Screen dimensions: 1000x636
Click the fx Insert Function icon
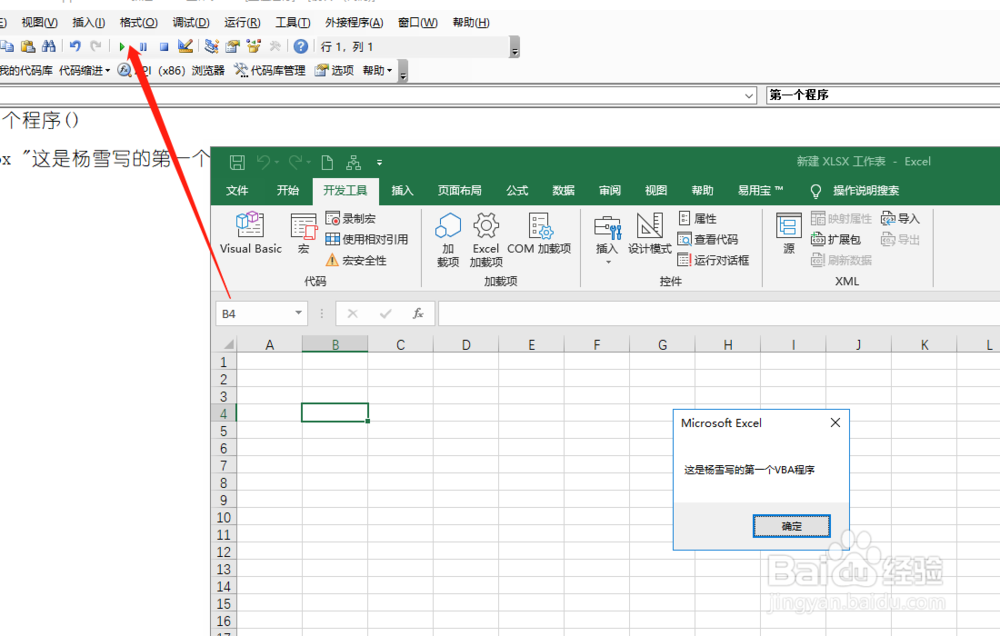point(418,313)
